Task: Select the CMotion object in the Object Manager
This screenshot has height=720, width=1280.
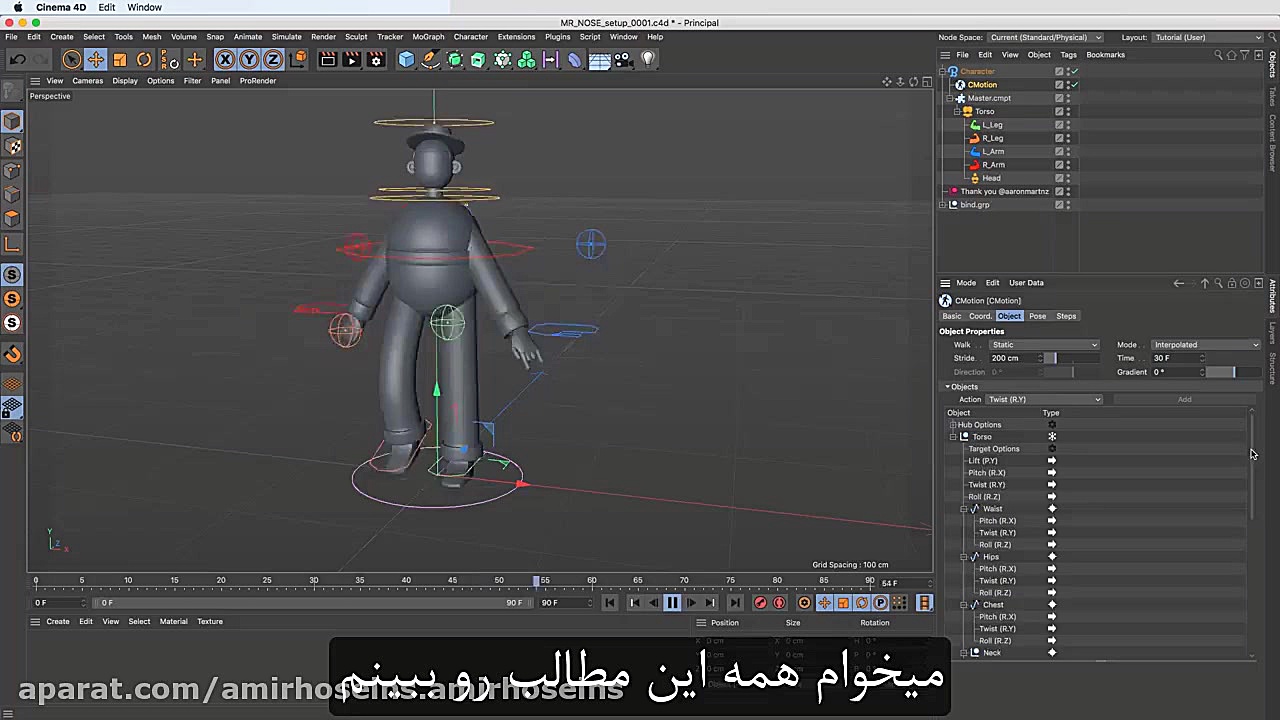Action: (x=982, y=84)
